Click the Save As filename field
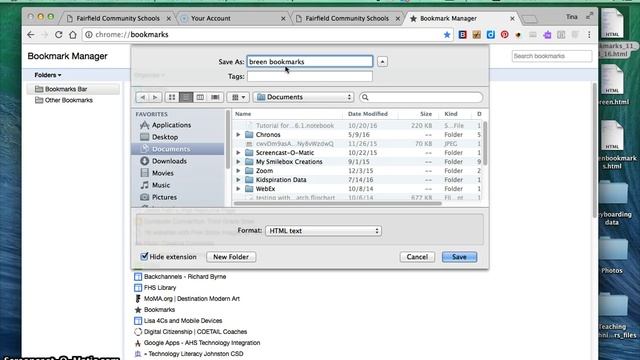The height and width of the screenshot is (360, 640). pyautogui.click(x=310, y=62)
